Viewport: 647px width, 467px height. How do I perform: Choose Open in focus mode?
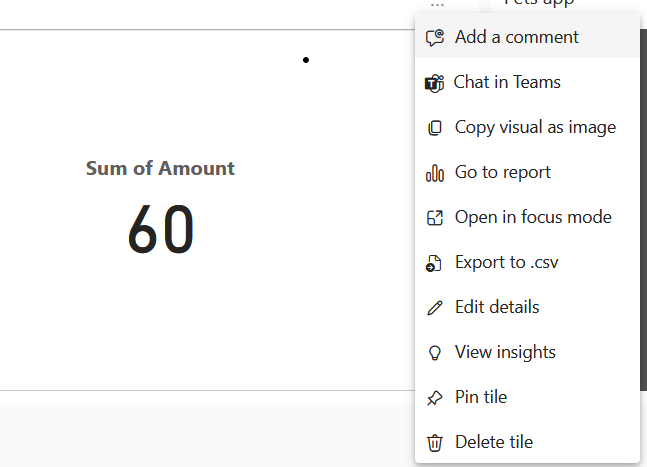[x=527, y=217]
